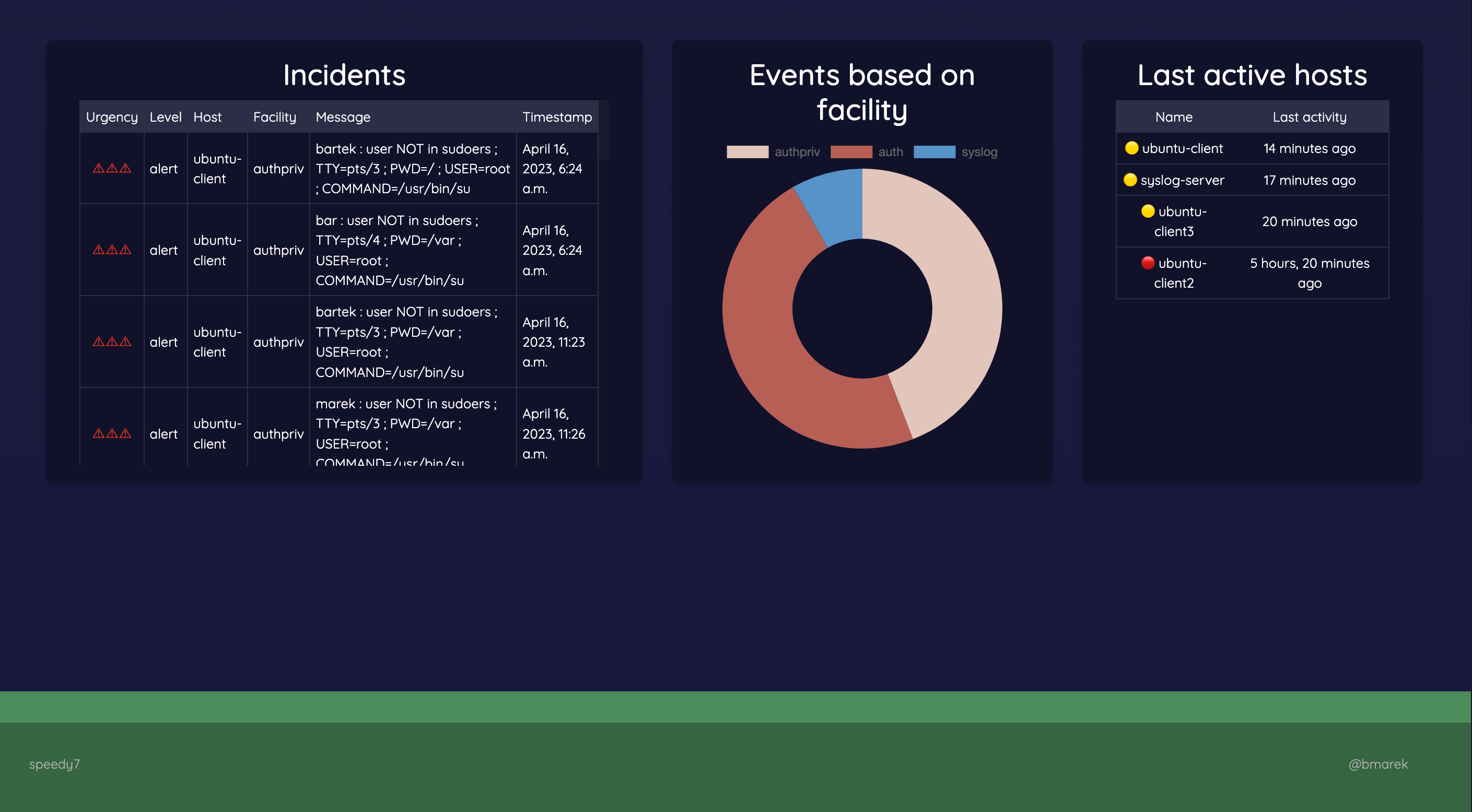Click the yellow status indicator for syslog-server
The width and height of the screenshot is (1472, 812).
[1131, 180]
